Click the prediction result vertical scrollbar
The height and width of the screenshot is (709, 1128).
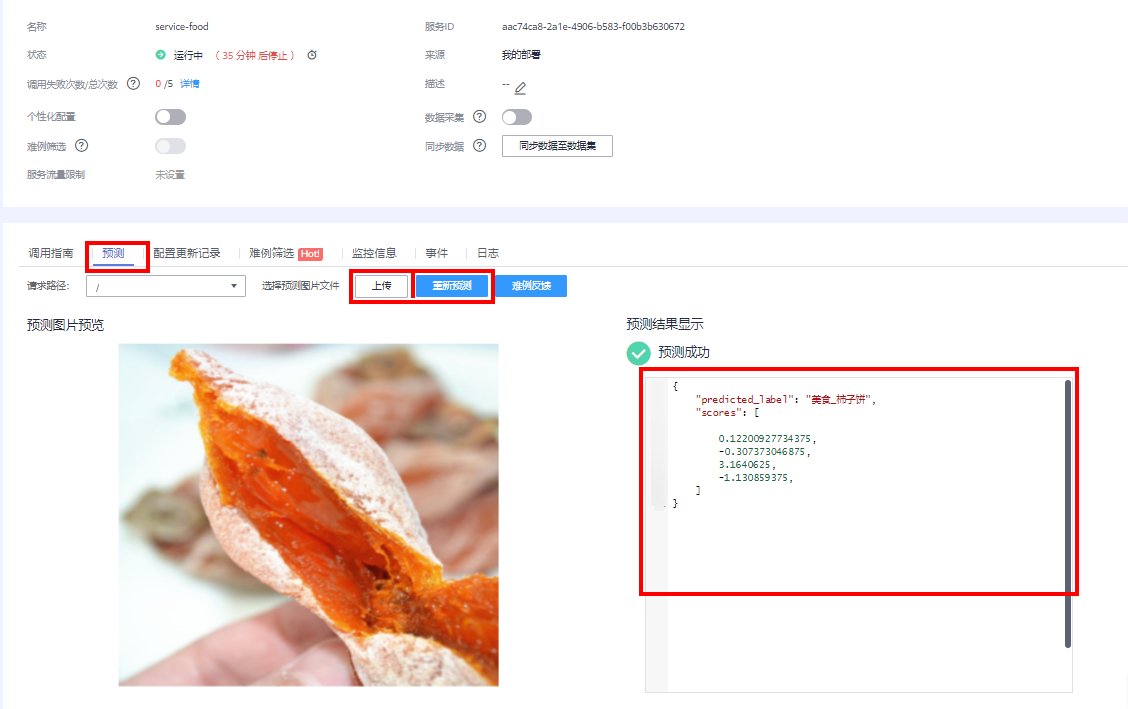pos(1067,510)
